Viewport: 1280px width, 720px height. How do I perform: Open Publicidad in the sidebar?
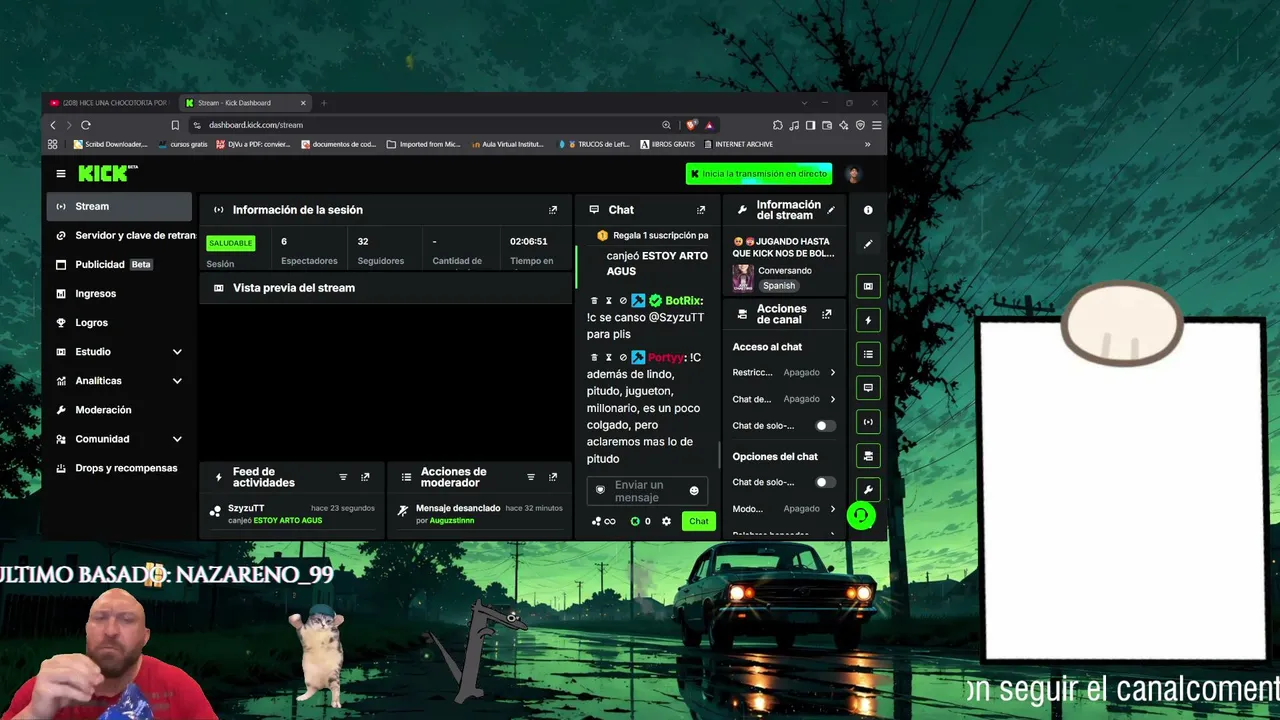click(x=120, y=264)
